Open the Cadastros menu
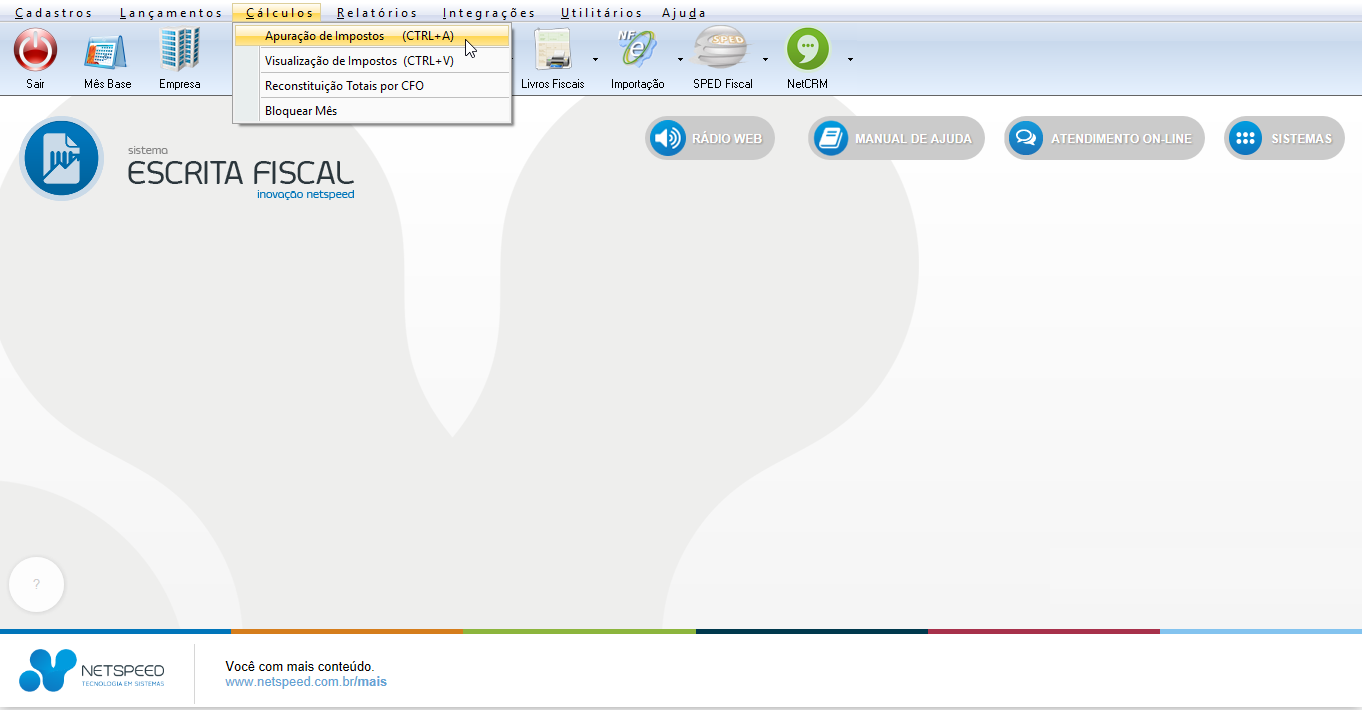This screenshot has width=1362, height=710. (x=54, y=13)
